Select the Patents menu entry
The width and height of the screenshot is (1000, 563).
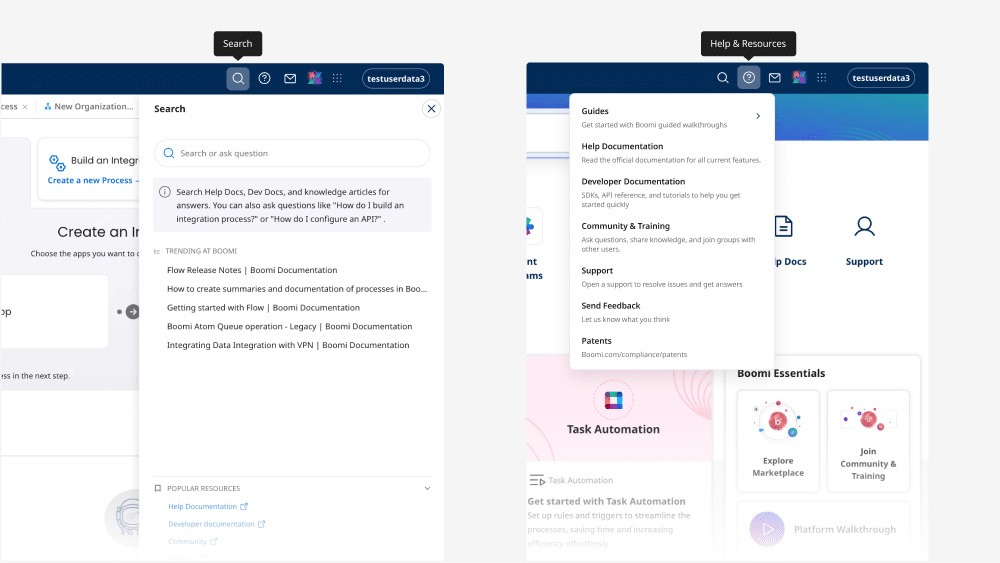[x=597, y=341]
